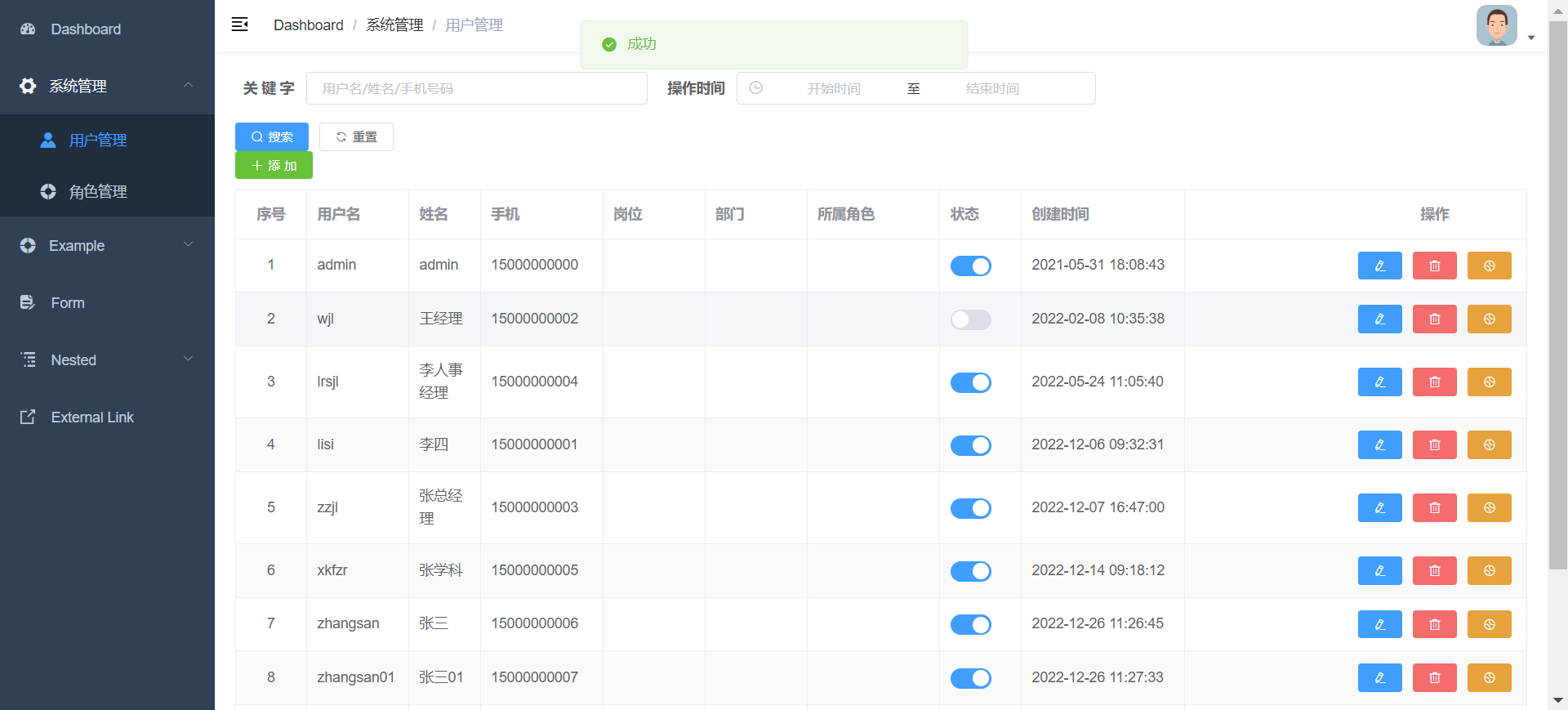1568x710 pixels.
Task: Edit the wjl user row
Action: [1379, 319]
